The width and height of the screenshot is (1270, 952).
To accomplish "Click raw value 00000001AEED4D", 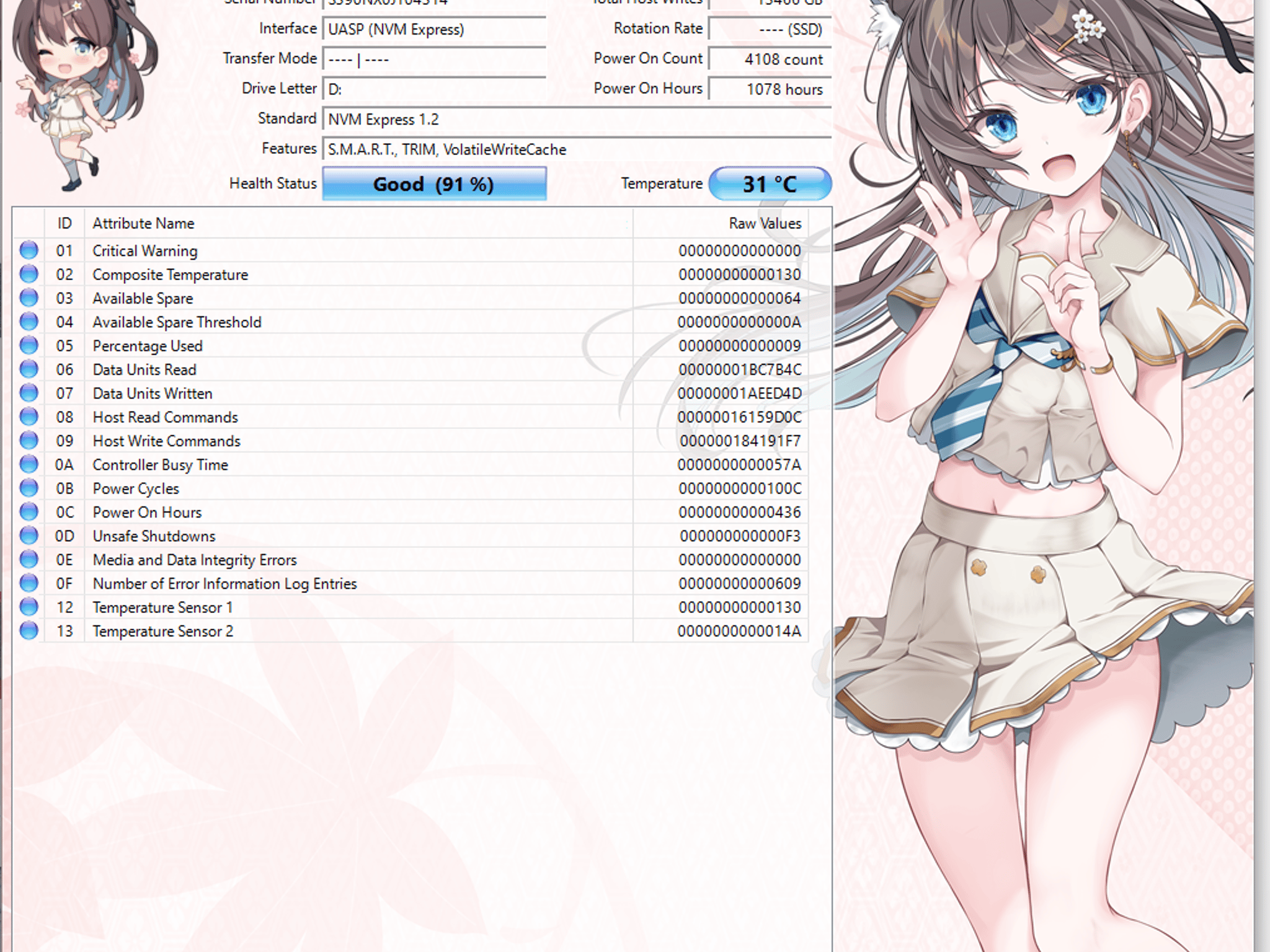I will [x=739, y=393].
